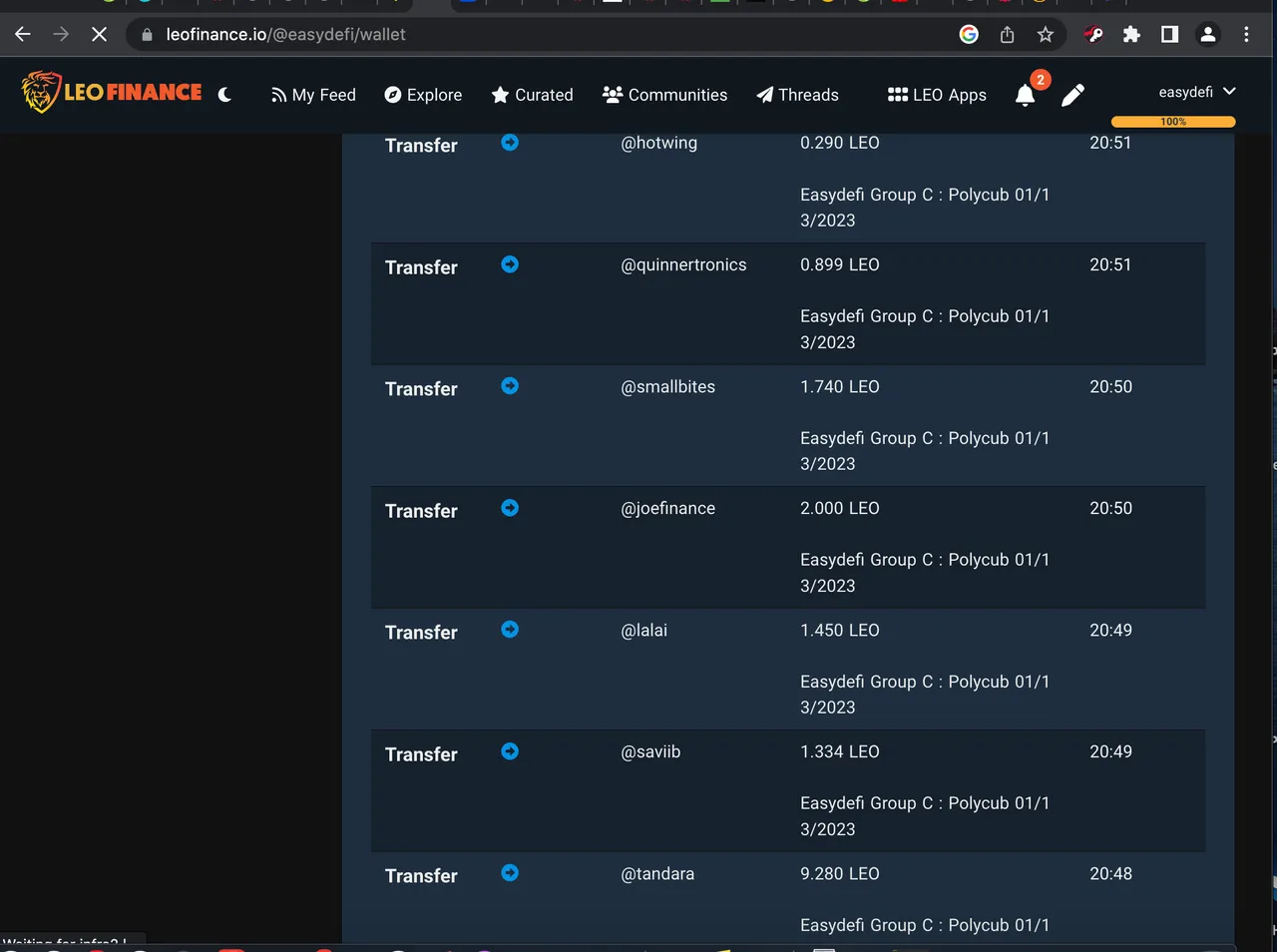Open the @quinnertronics account link

coord(683,264)
